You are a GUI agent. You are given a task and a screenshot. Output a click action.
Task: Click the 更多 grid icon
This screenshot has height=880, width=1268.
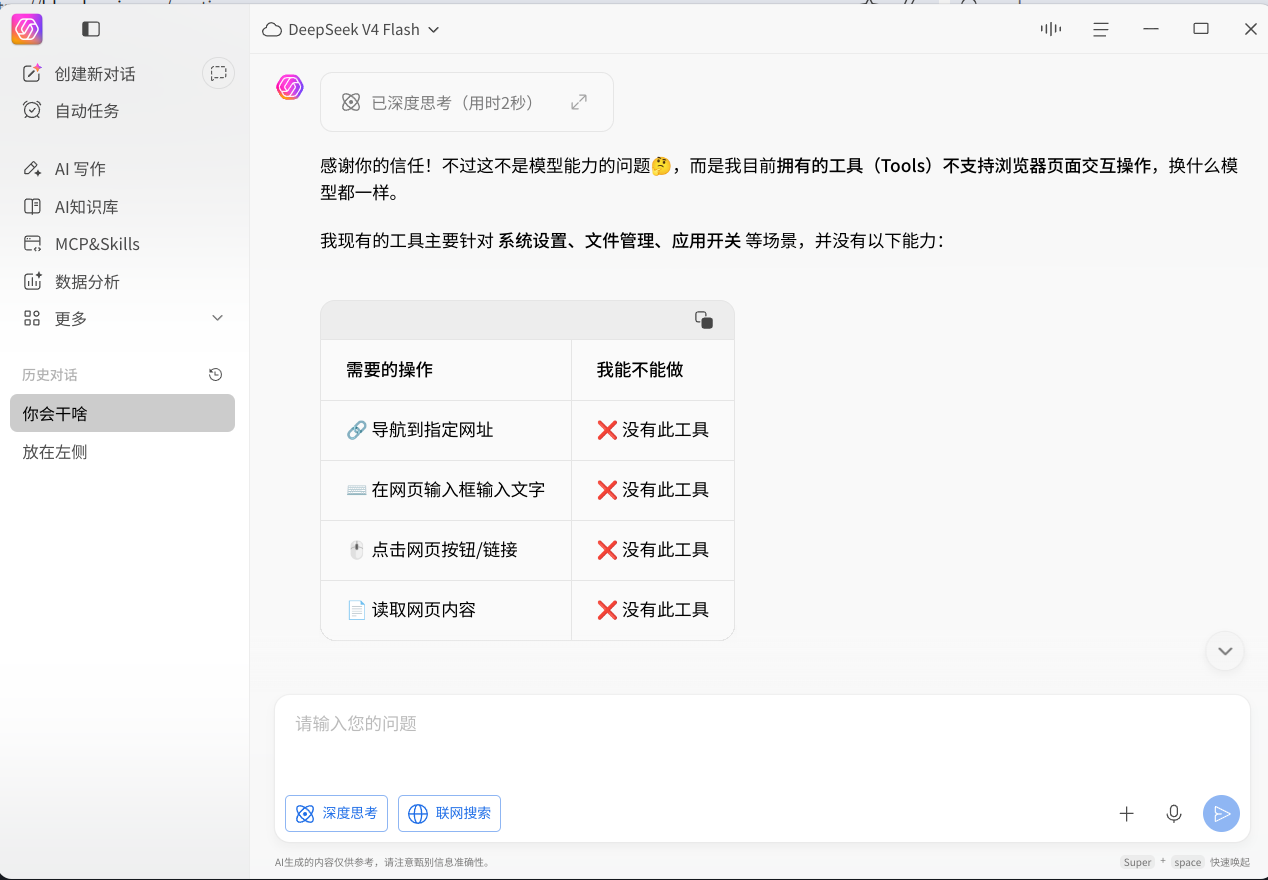click(32, 318)
